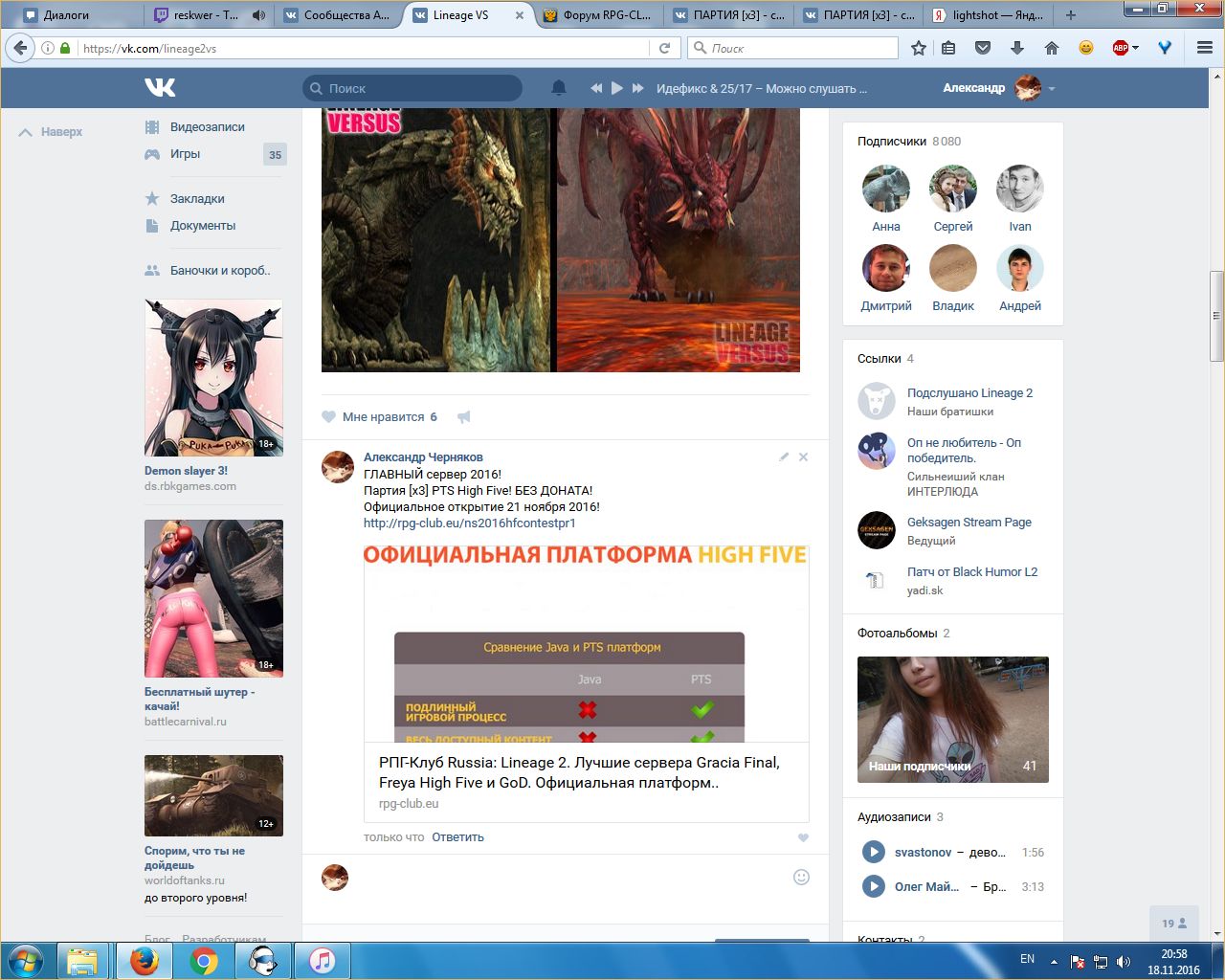Show hidden system tray icons
Viewport: 1225px width, 980px height.
coord(1054,961)
